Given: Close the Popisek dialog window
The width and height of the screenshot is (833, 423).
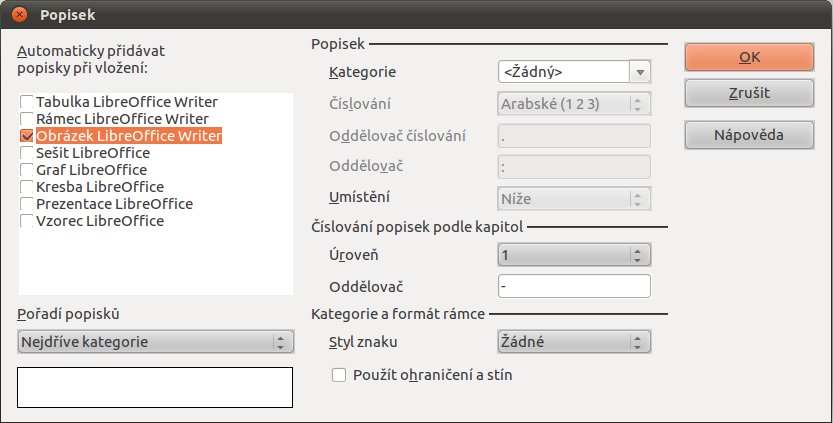Looking at the screenshot, I should point(19,14).
